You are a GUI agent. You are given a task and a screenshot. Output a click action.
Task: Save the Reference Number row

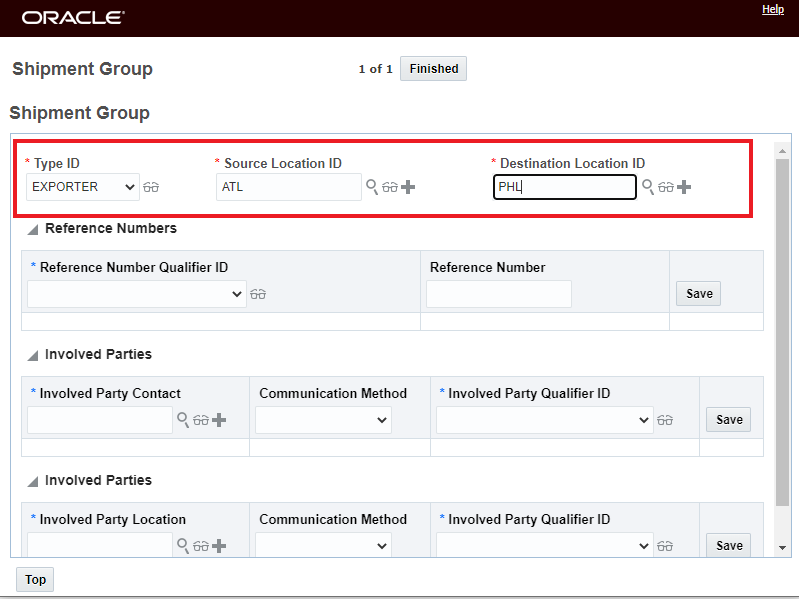(699, 294)
